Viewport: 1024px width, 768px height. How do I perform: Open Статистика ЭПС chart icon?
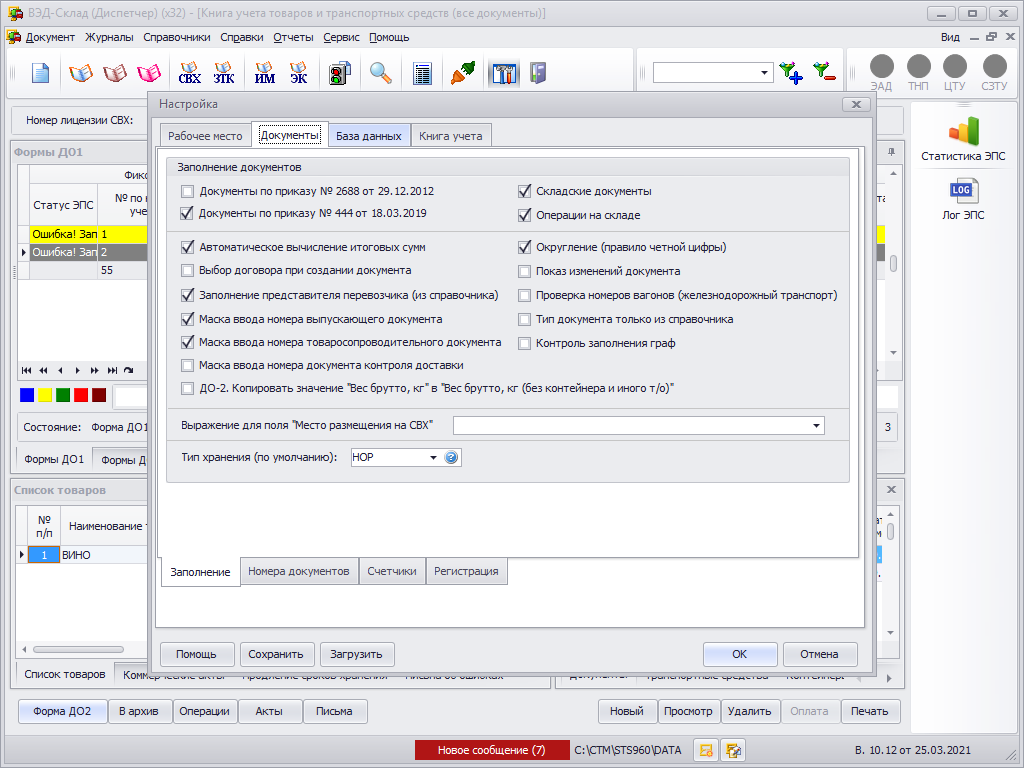[x=962, y=131]
